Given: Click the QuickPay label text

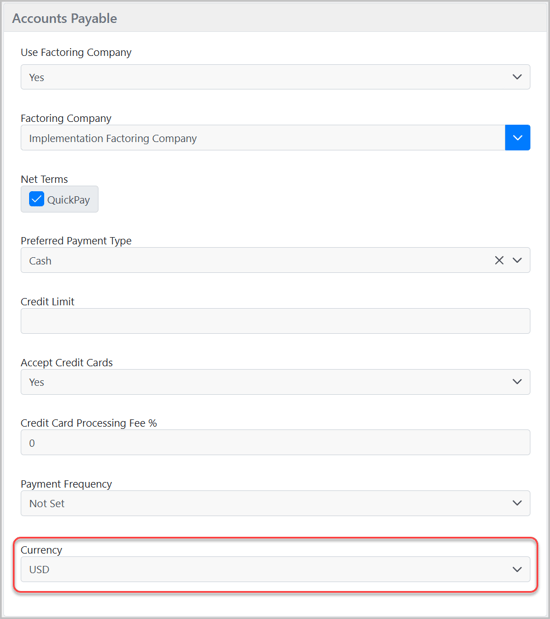Looking at the screenshot, I should (69, 200).
